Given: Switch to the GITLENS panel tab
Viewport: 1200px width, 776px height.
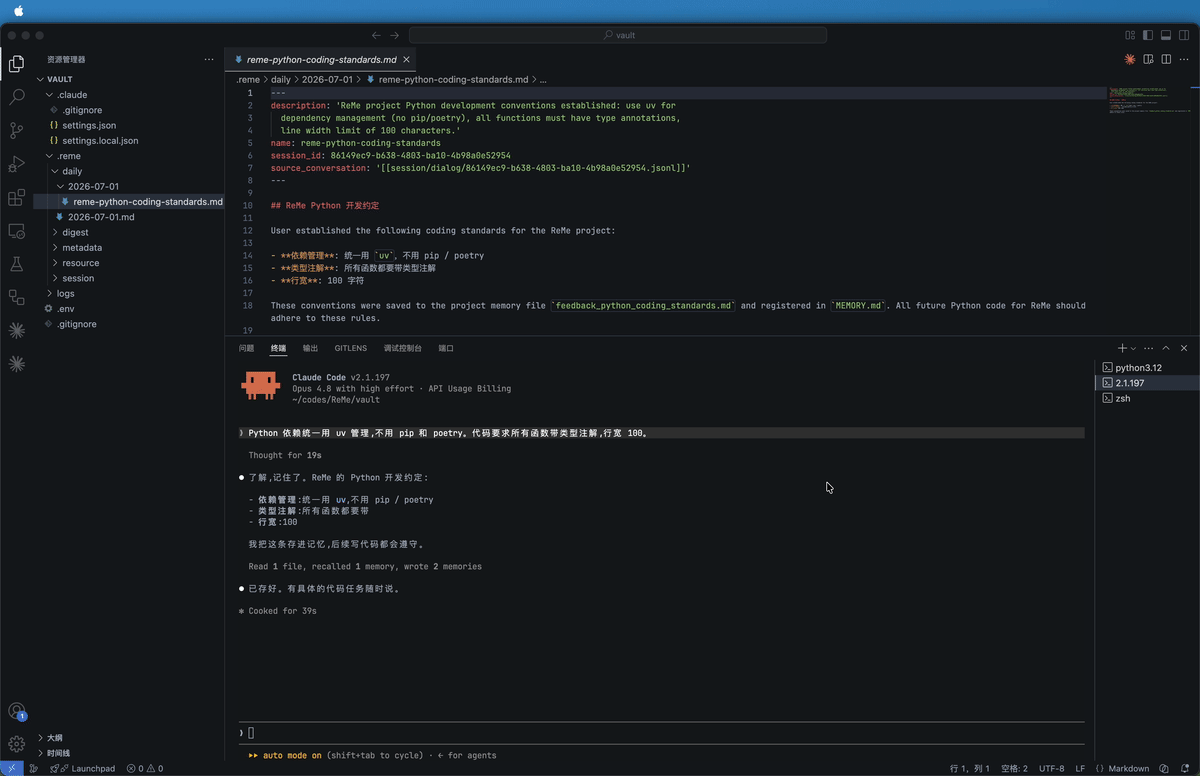Looking at the screenshot, I should pyautogui.click(x=351, y=348).
